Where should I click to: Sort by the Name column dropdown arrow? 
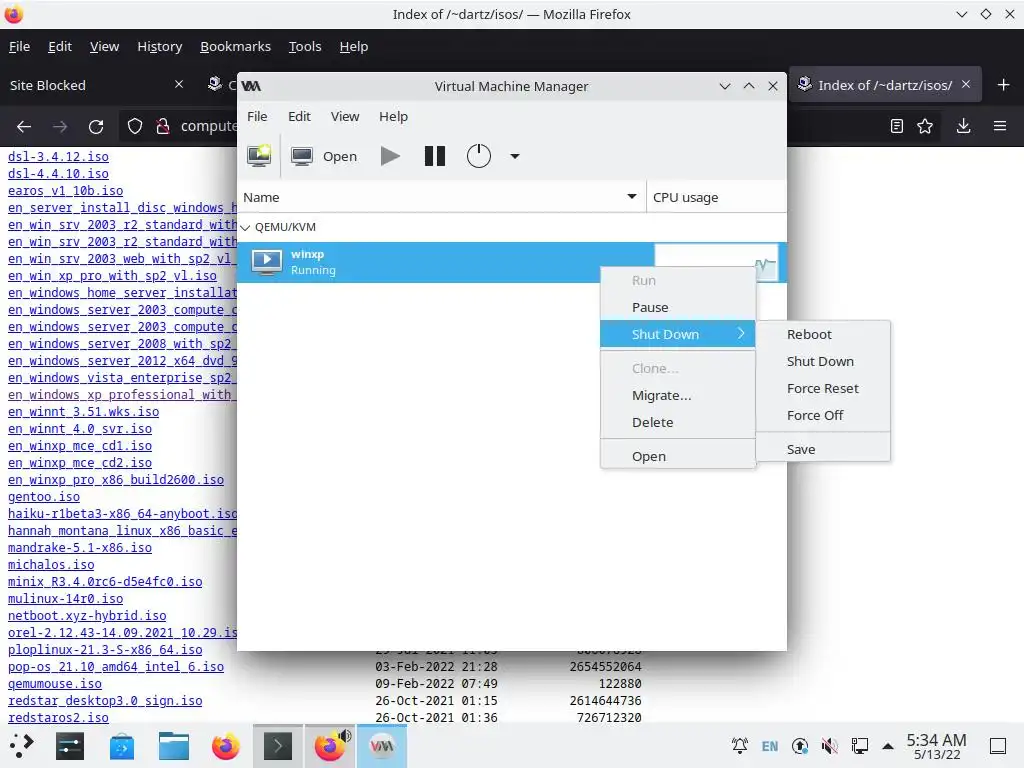click(632, 197)
